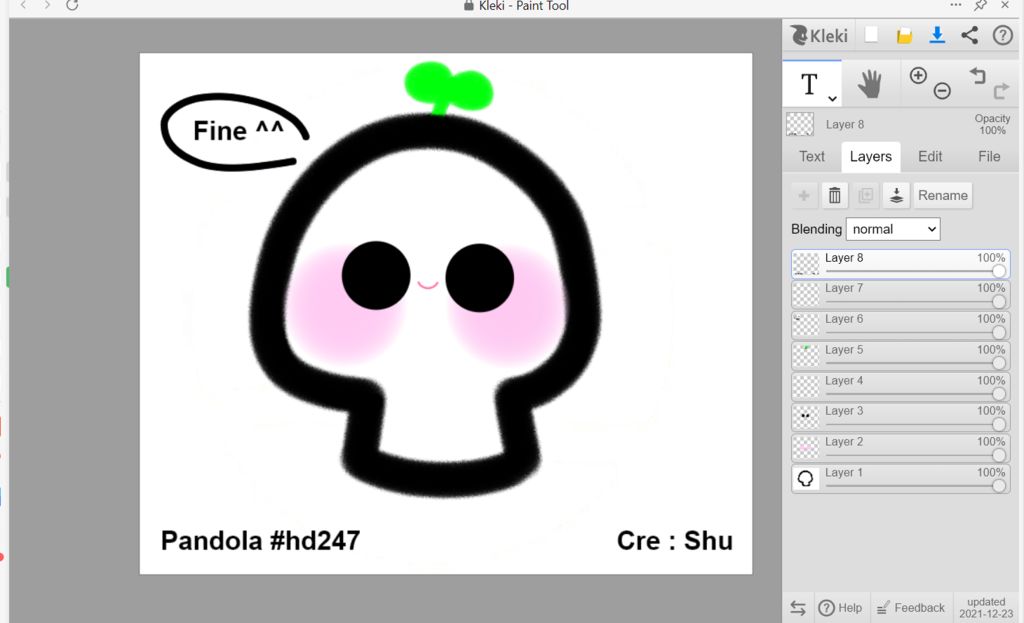This screenshot has width=1024, height=623.
Task: Go back in browser window
Action: point(24,5)
